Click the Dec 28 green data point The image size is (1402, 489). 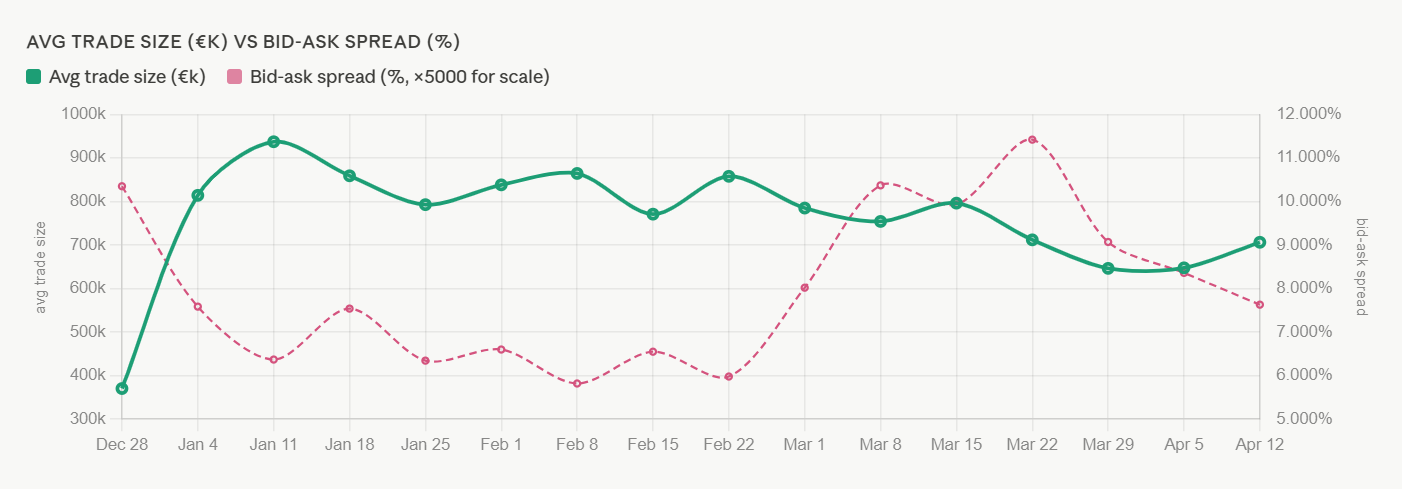122,388
